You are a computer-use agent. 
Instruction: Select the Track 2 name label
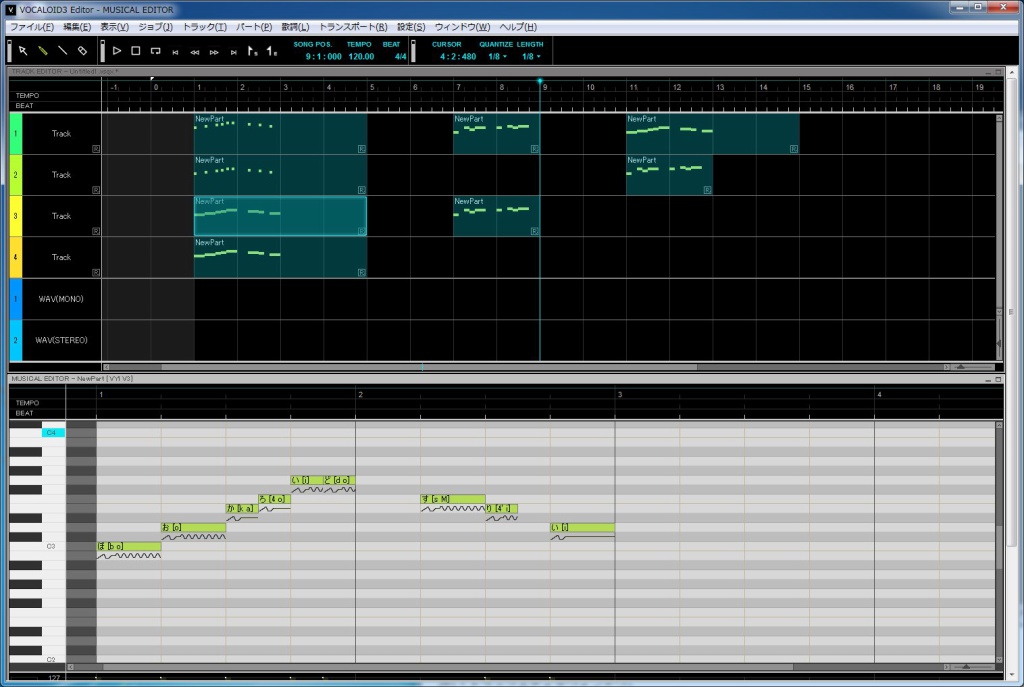click(x=61, y=175)
